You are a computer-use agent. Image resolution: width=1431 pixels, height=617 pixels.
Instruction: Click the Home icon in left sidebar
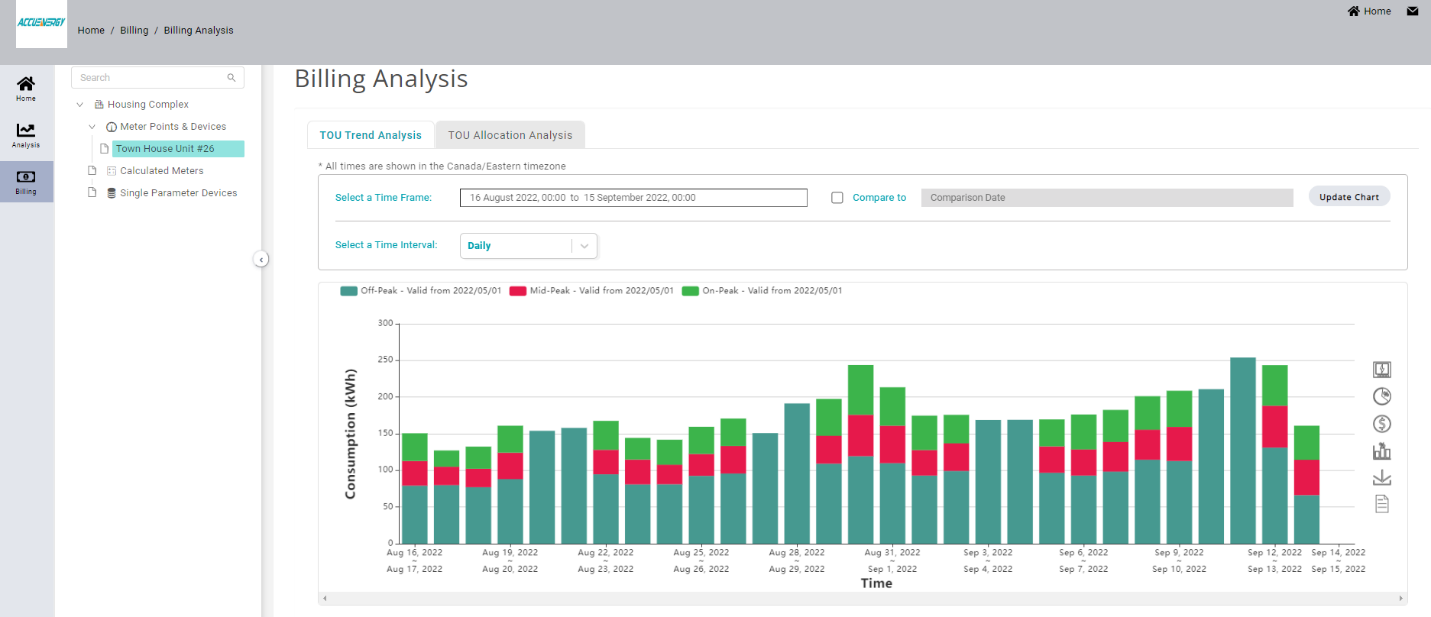tap(26, 88)
